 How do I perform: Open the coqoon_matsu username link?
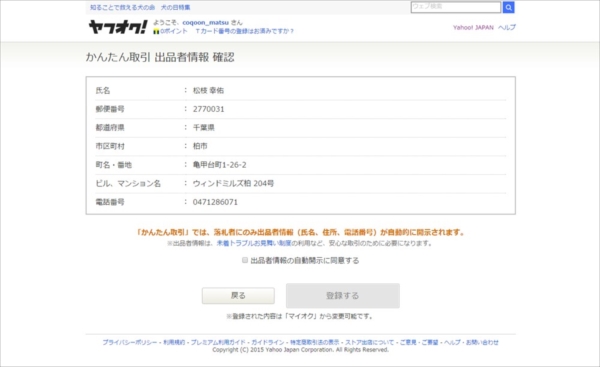click(x=205, y=23)
